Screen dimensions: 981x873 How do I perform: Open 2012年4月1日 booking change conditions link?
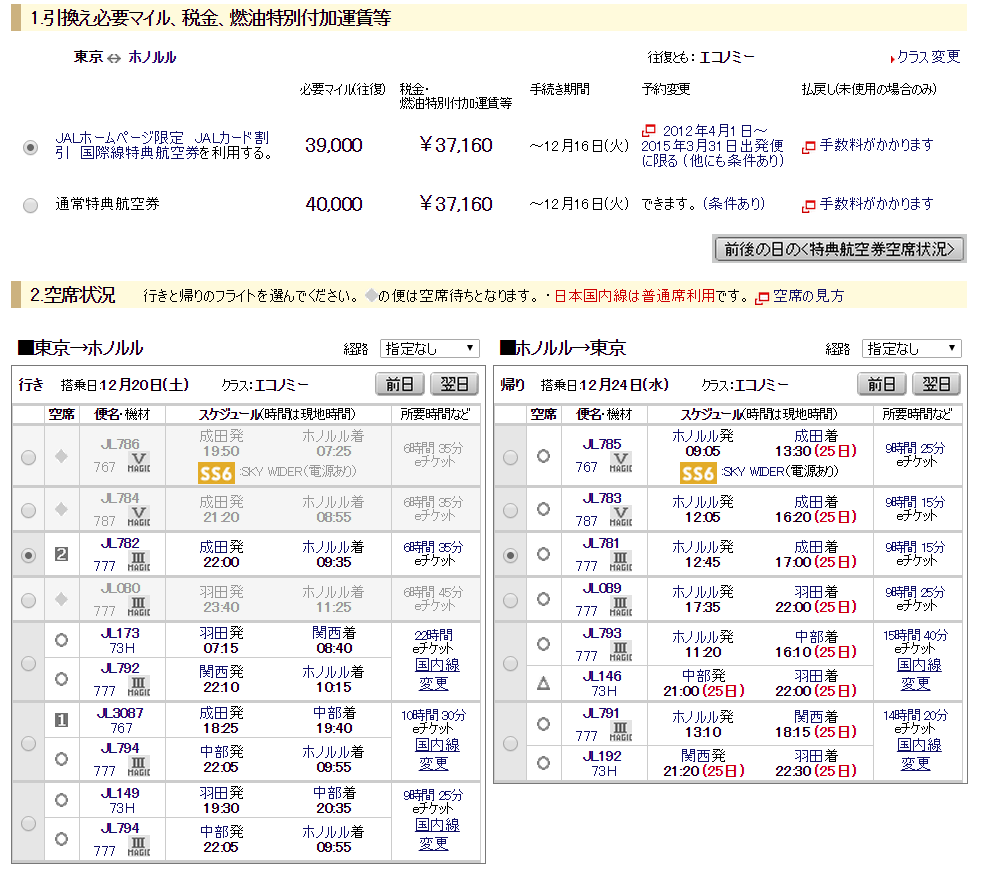712,146
